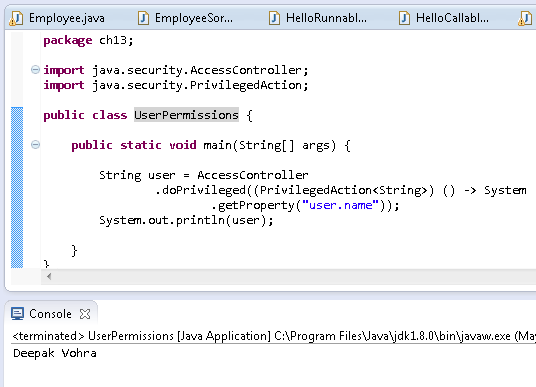Click the PrivilegedAction import line
Viewport: 536px width, 387px height.
pos(176,85)
